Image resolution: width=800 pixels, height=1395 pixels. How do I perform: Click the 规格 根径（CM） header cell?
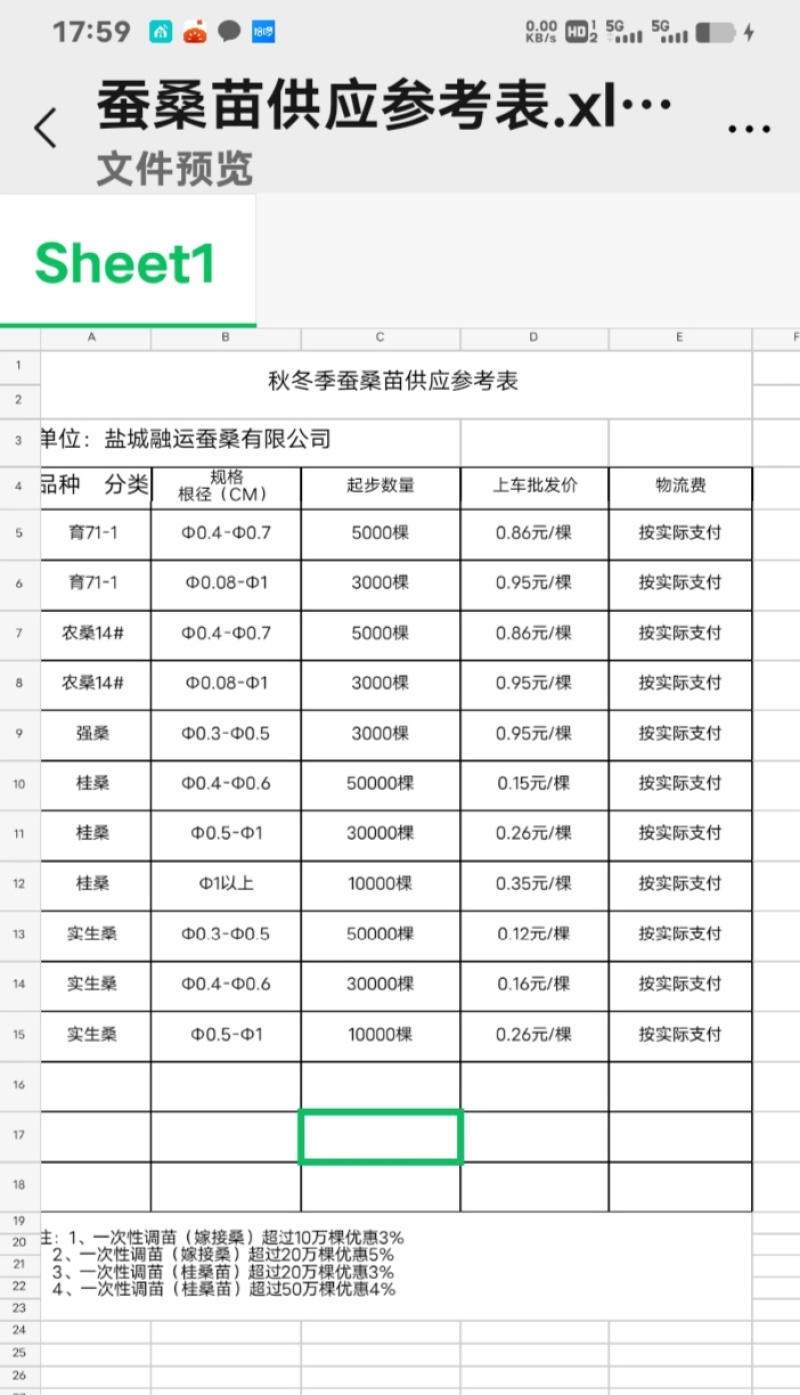pyautogui.click(x=226, y=486)
